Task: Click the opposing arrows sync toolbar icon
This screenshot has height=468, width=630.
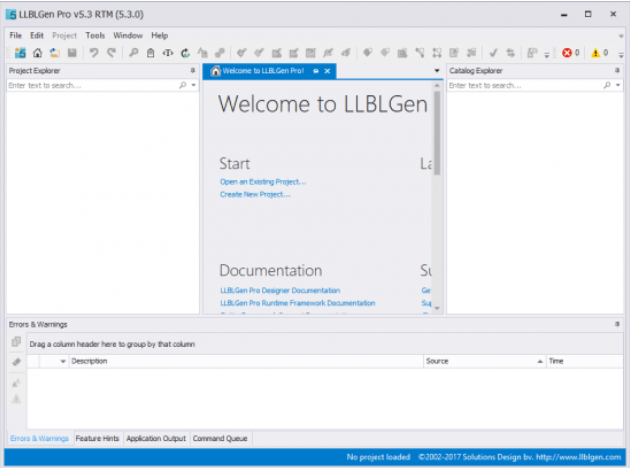Action: tap(510, 53)
